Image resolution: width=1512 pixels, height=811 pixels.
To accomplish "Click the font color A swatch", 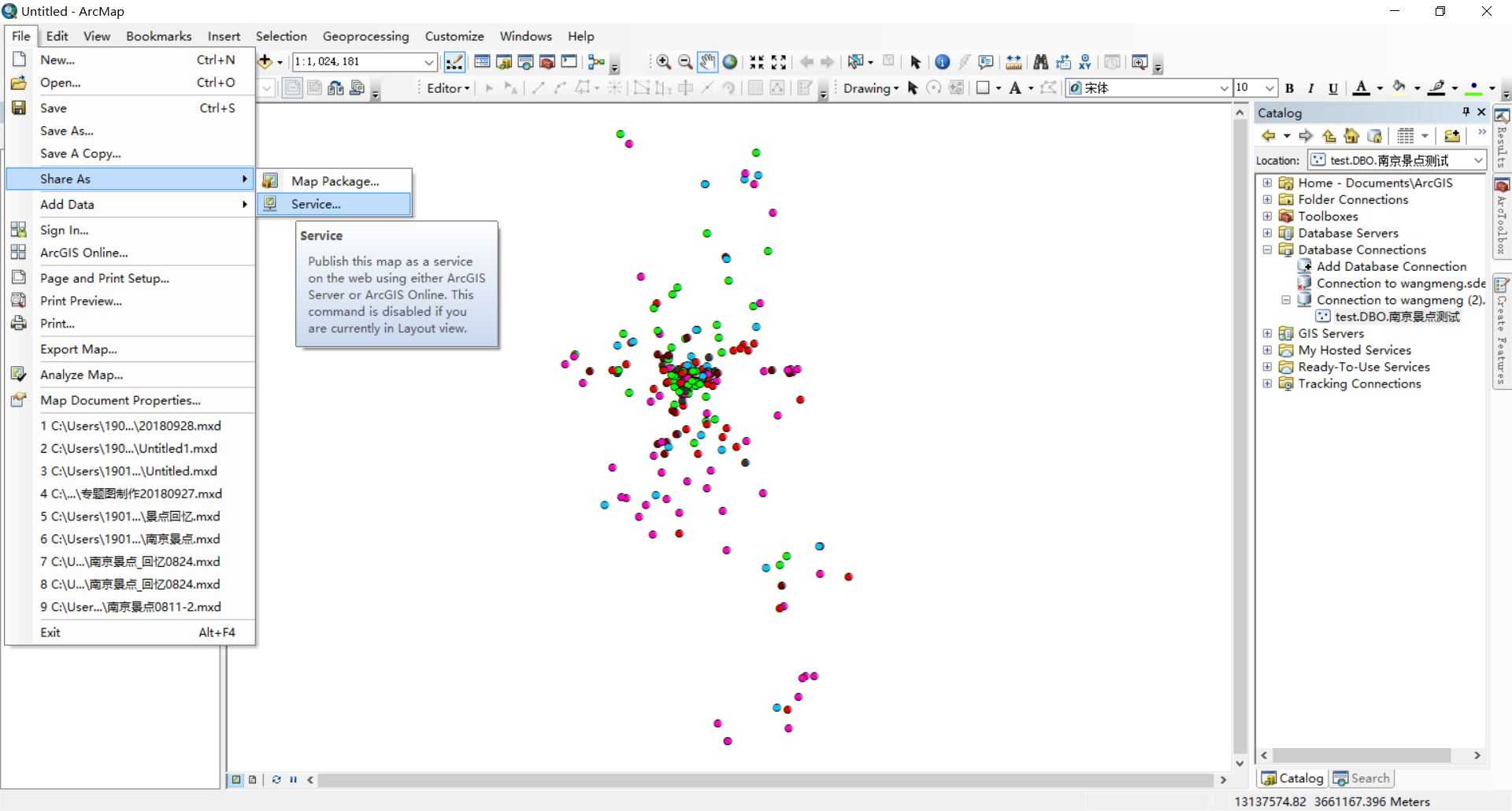I will [x=1361, y=88].
